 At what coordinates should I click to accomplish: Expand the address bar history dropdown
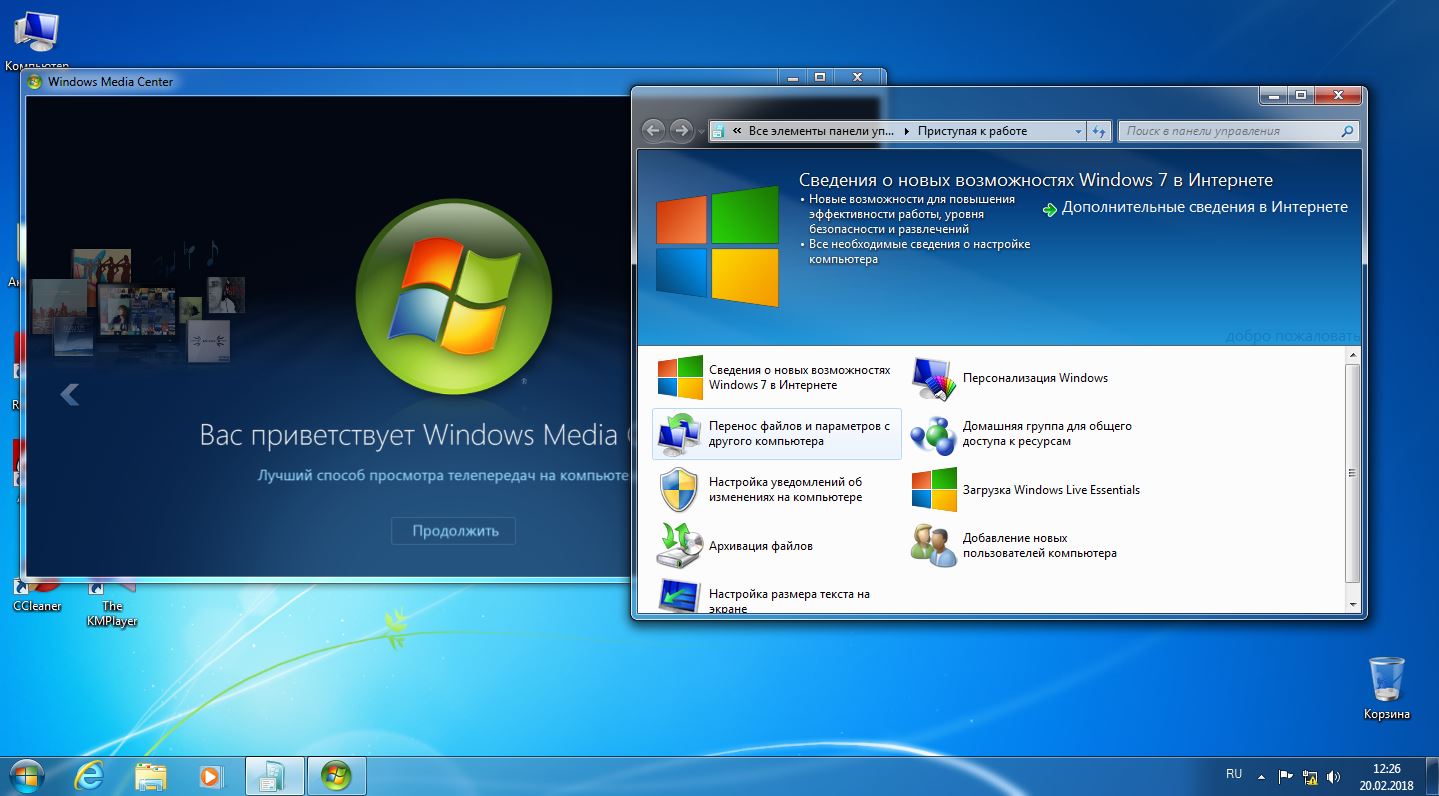click(x=1078, y=131)
